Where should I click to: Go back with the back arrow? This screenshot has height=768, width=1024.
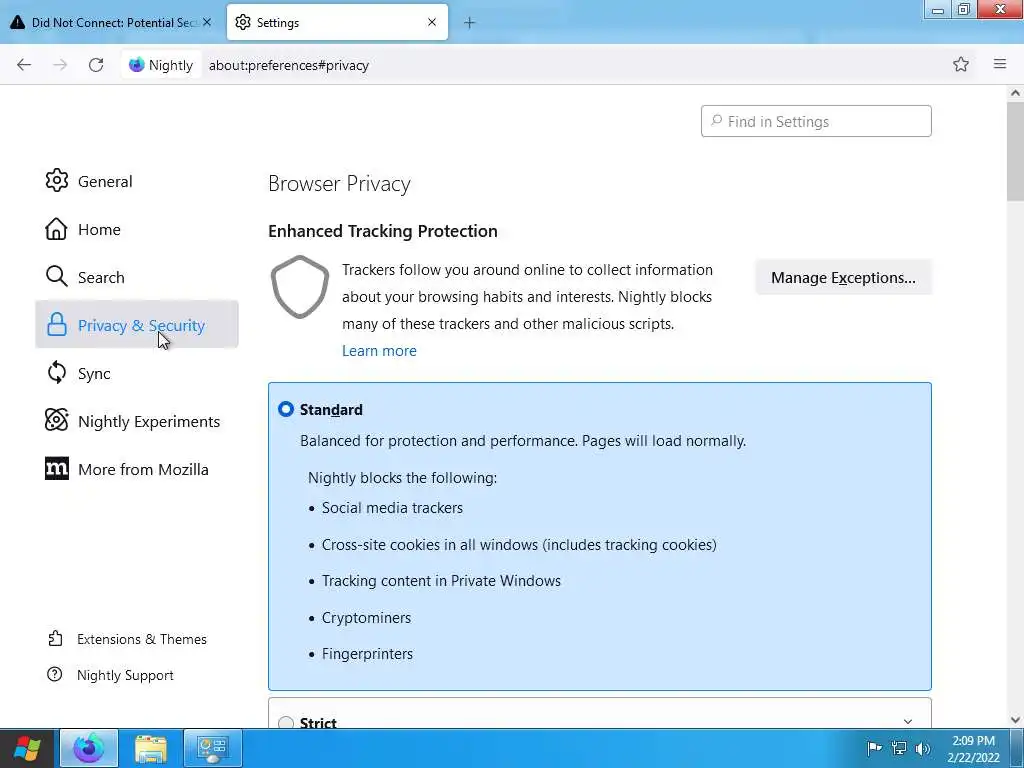pyautogui.click(x=24, y=65)
